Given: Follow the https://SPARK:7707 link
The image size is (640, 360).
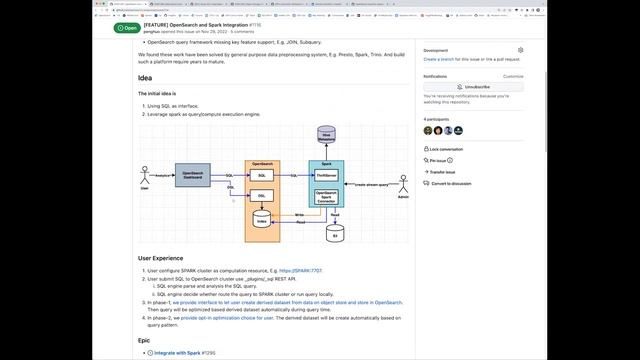Looking at the screenshot, I should point(300,271).
